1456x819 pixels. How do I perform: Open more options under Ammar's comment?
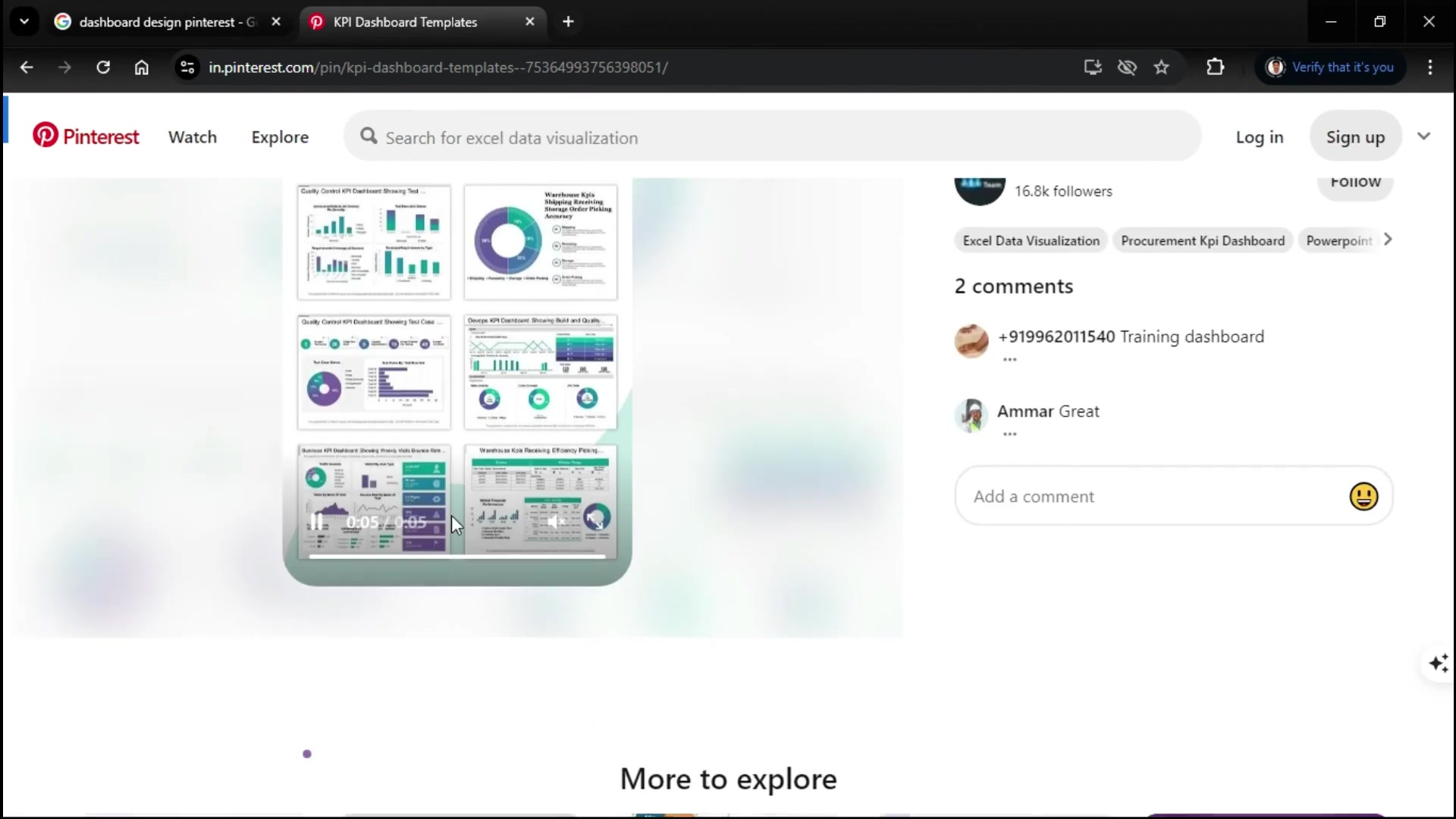[x=1009, y=435]
